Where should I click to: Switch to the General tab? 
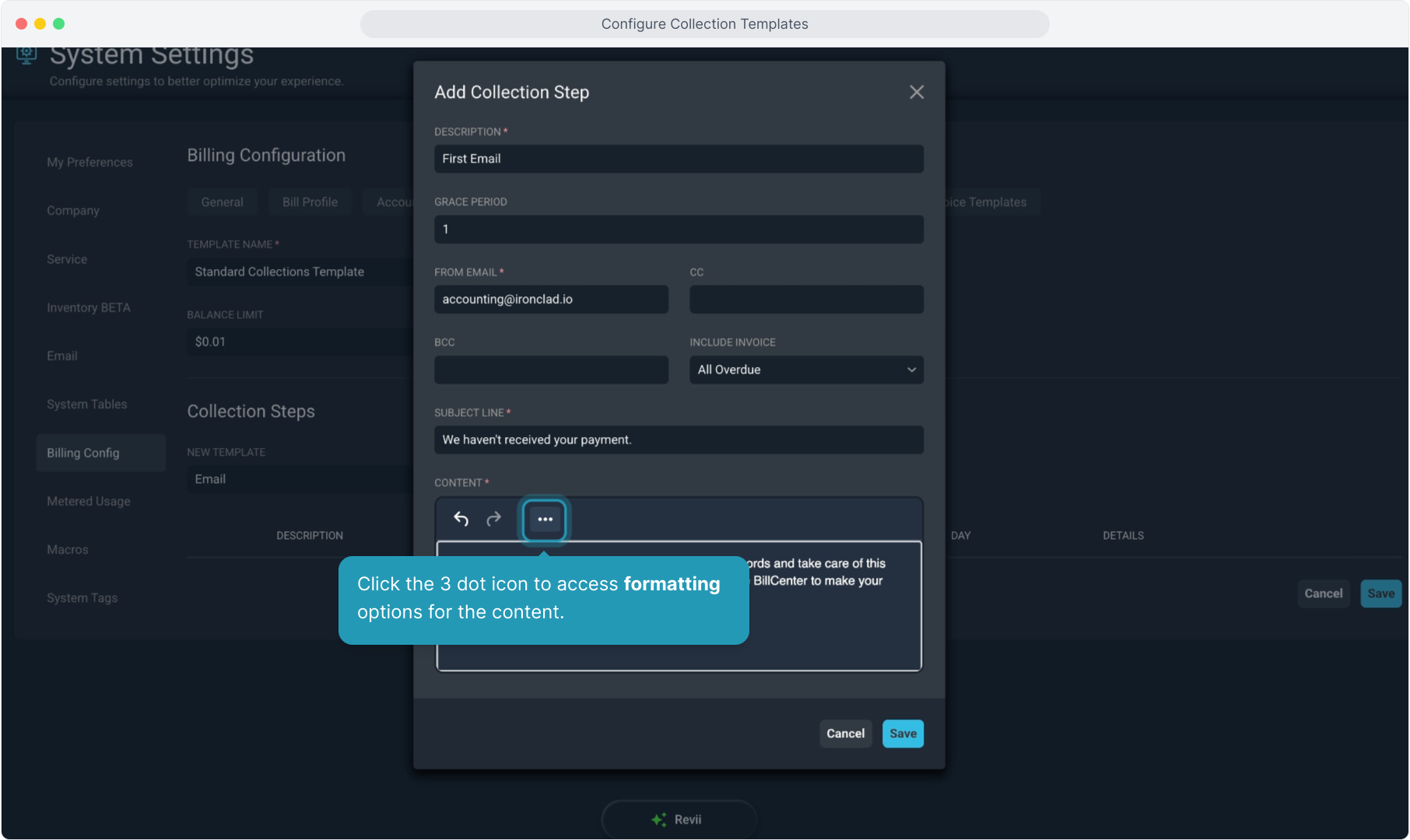(222, 202)
